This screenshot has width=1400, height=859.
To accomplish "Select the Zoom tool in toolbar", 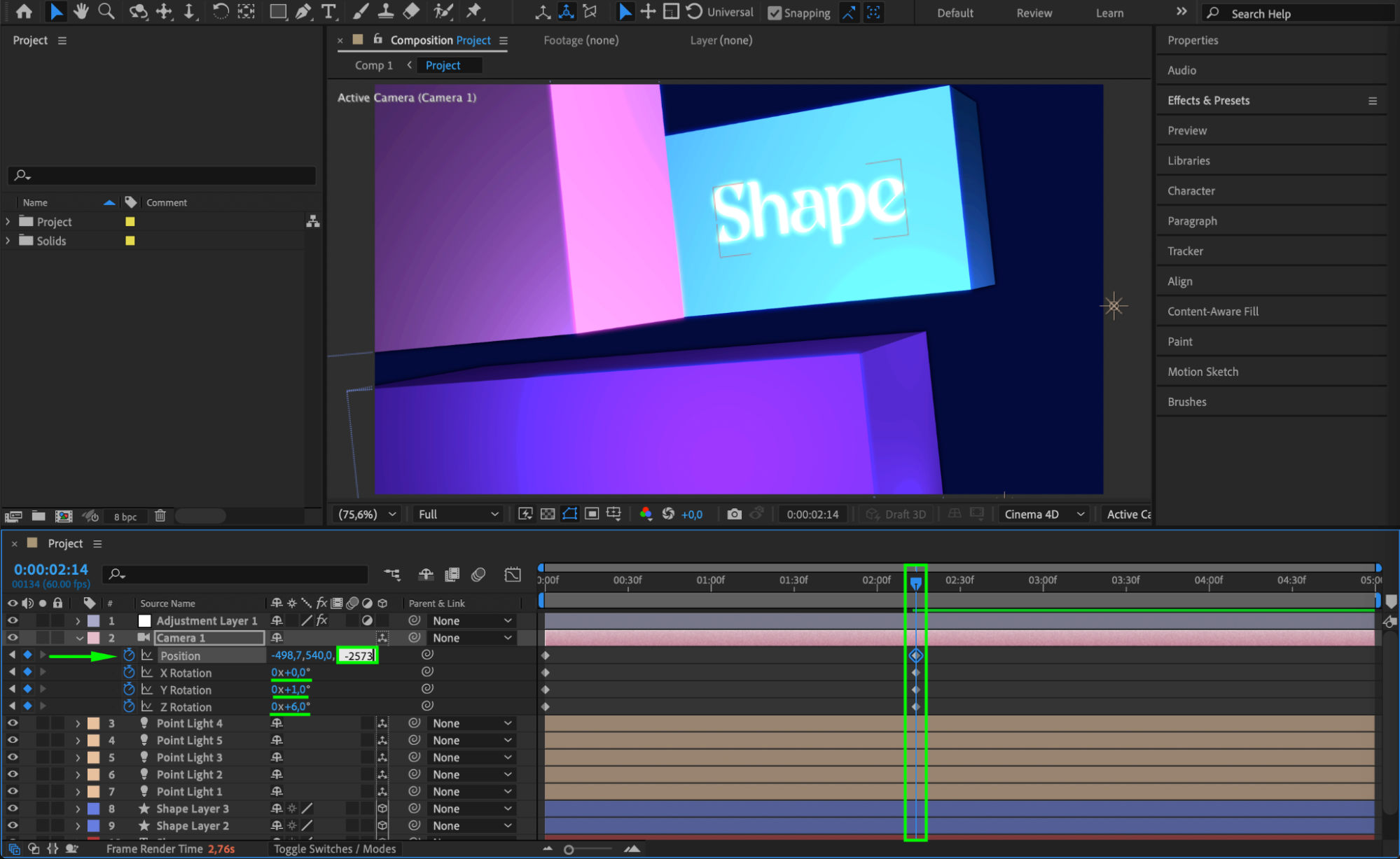I will tap(106, 11).
